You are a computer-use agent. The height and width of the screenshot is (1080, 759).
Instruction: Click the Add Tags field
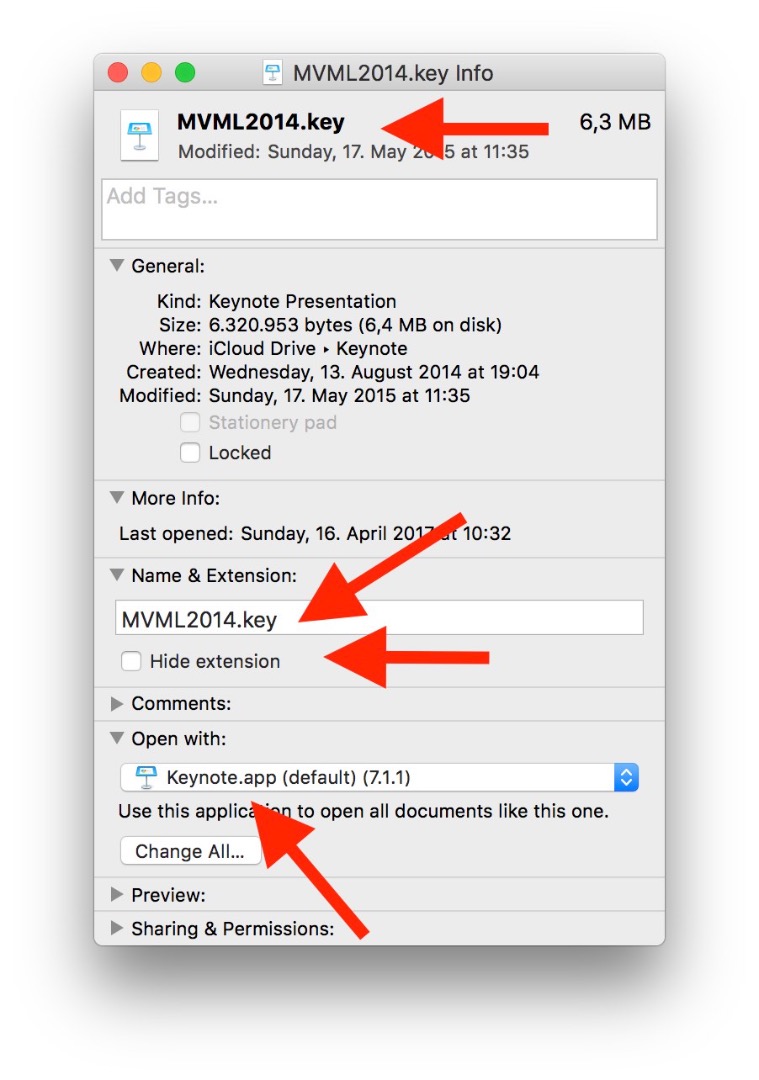[379, 209]
